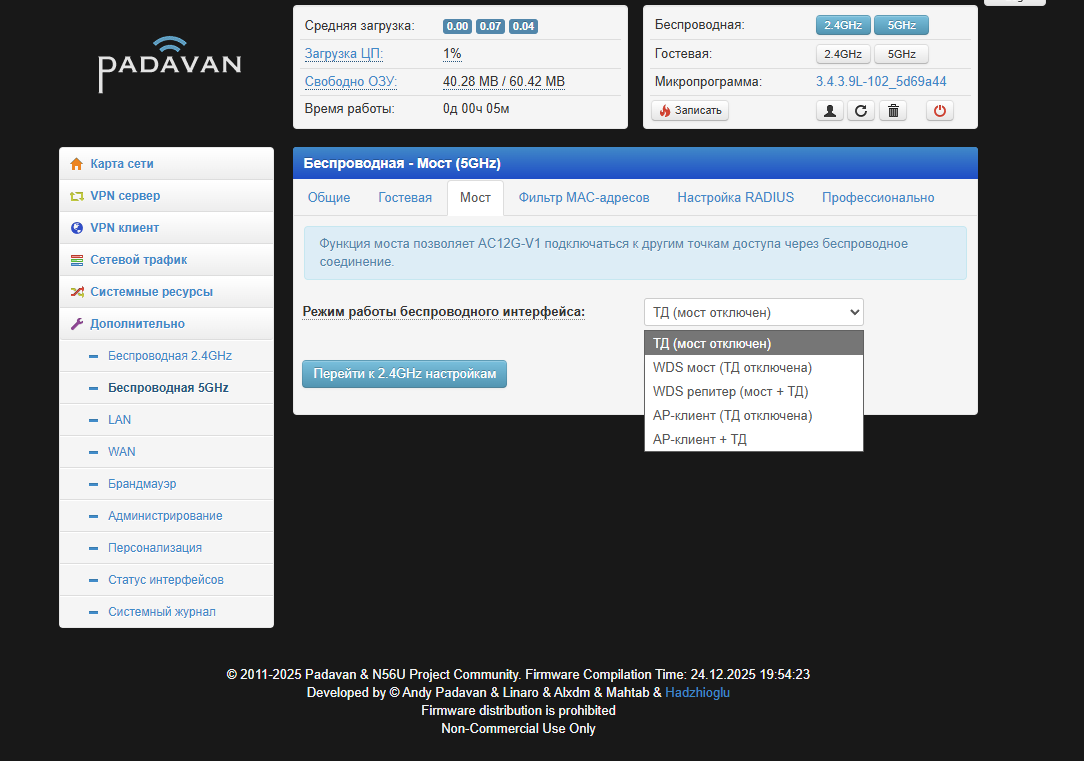This screenshot has width=1084, height=761.
Task: Click the home icon beside Карта сети
Action: click(x=77, y=164)
